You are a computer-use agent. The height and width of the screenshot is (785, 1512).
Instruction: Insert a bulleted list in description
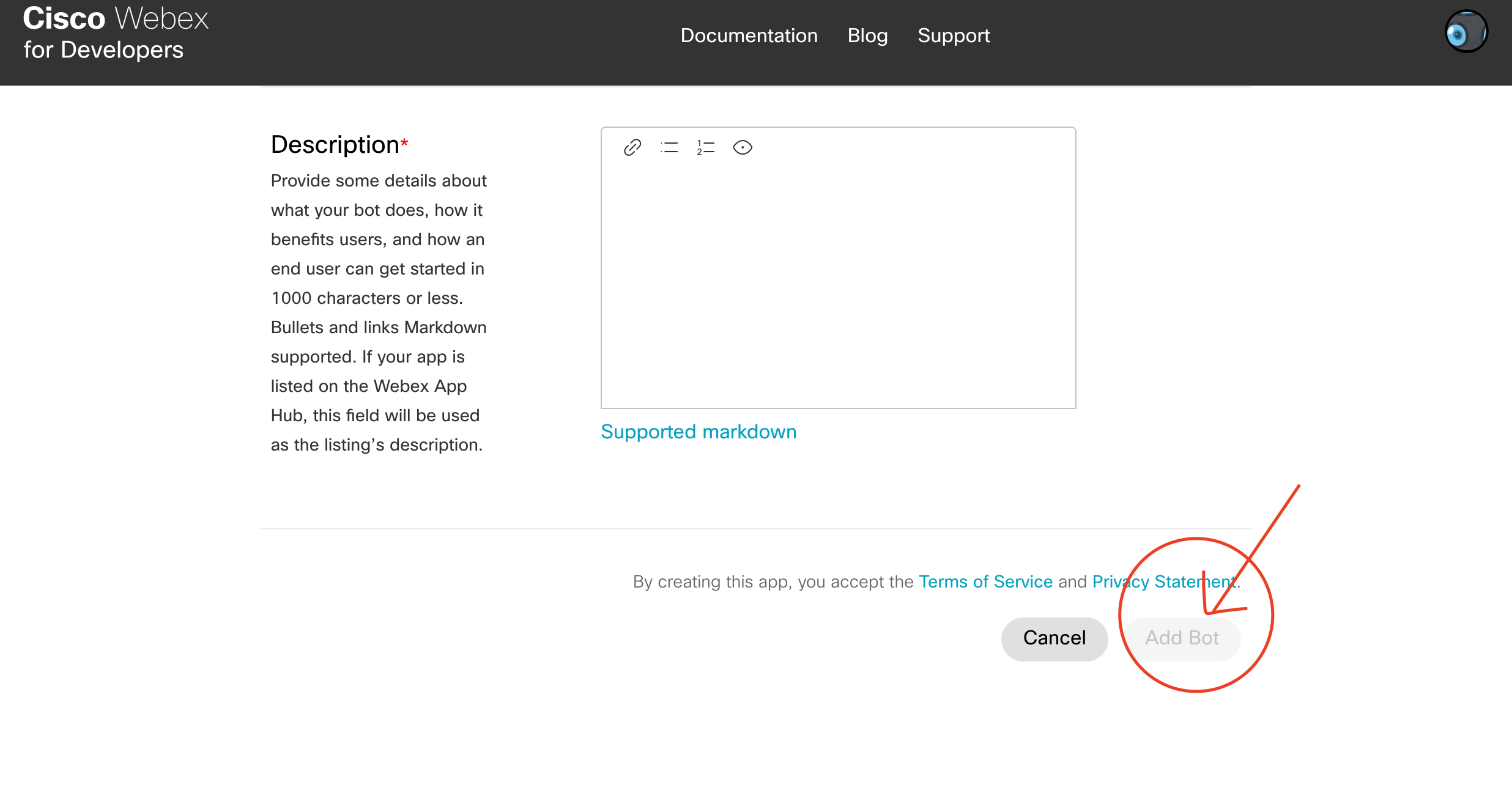pos(669,147)
